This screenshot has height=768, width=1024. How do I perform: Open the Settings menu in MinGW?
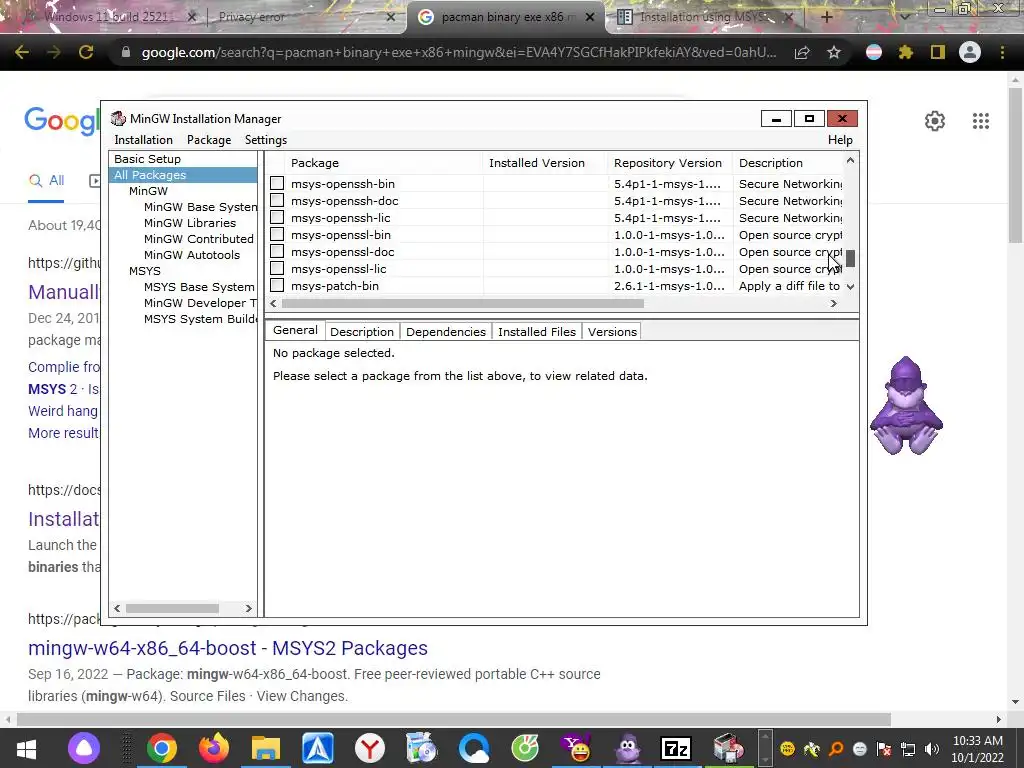(x=266, y=140)
